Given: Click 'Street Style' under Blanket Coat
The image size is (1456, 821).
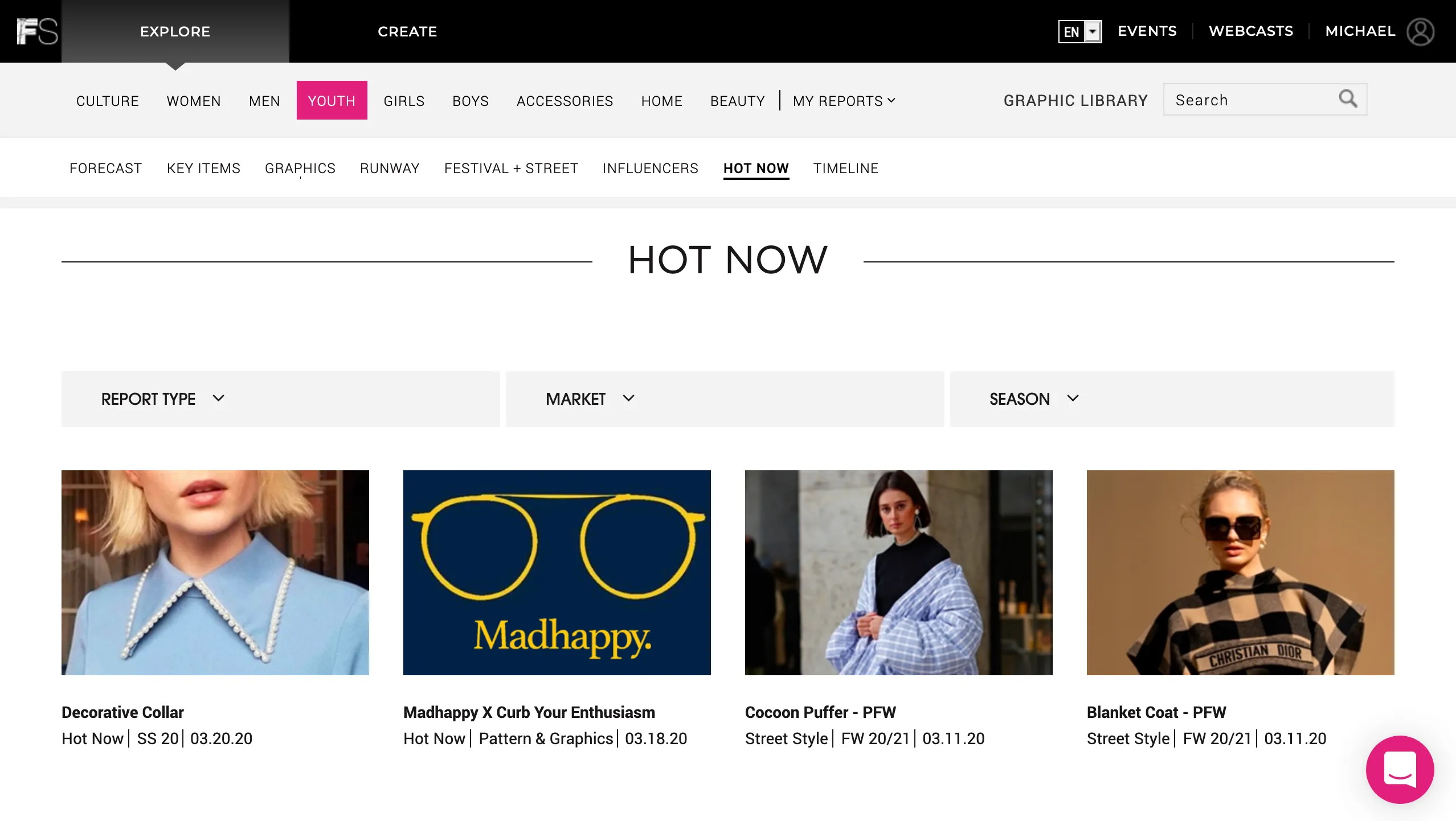Looking at the screenshot, I should point(1128,738).
